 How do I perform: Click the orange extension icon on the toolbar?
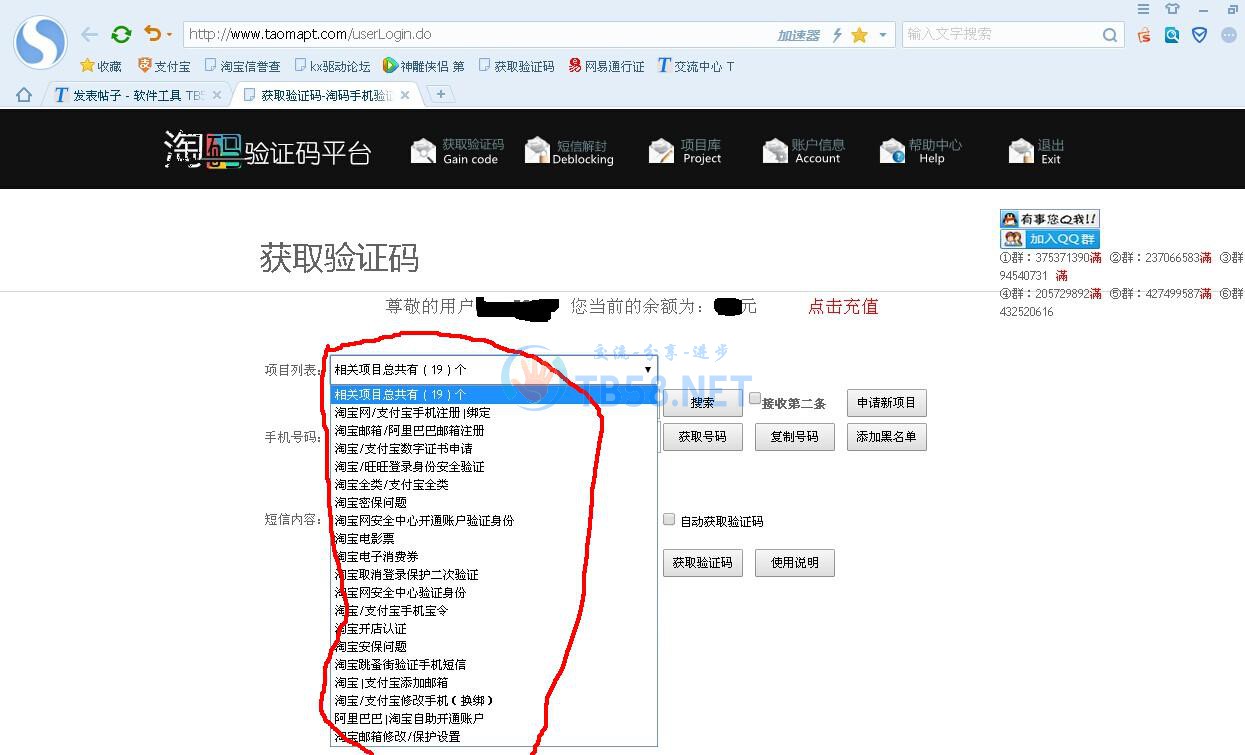coord(1144,35)
